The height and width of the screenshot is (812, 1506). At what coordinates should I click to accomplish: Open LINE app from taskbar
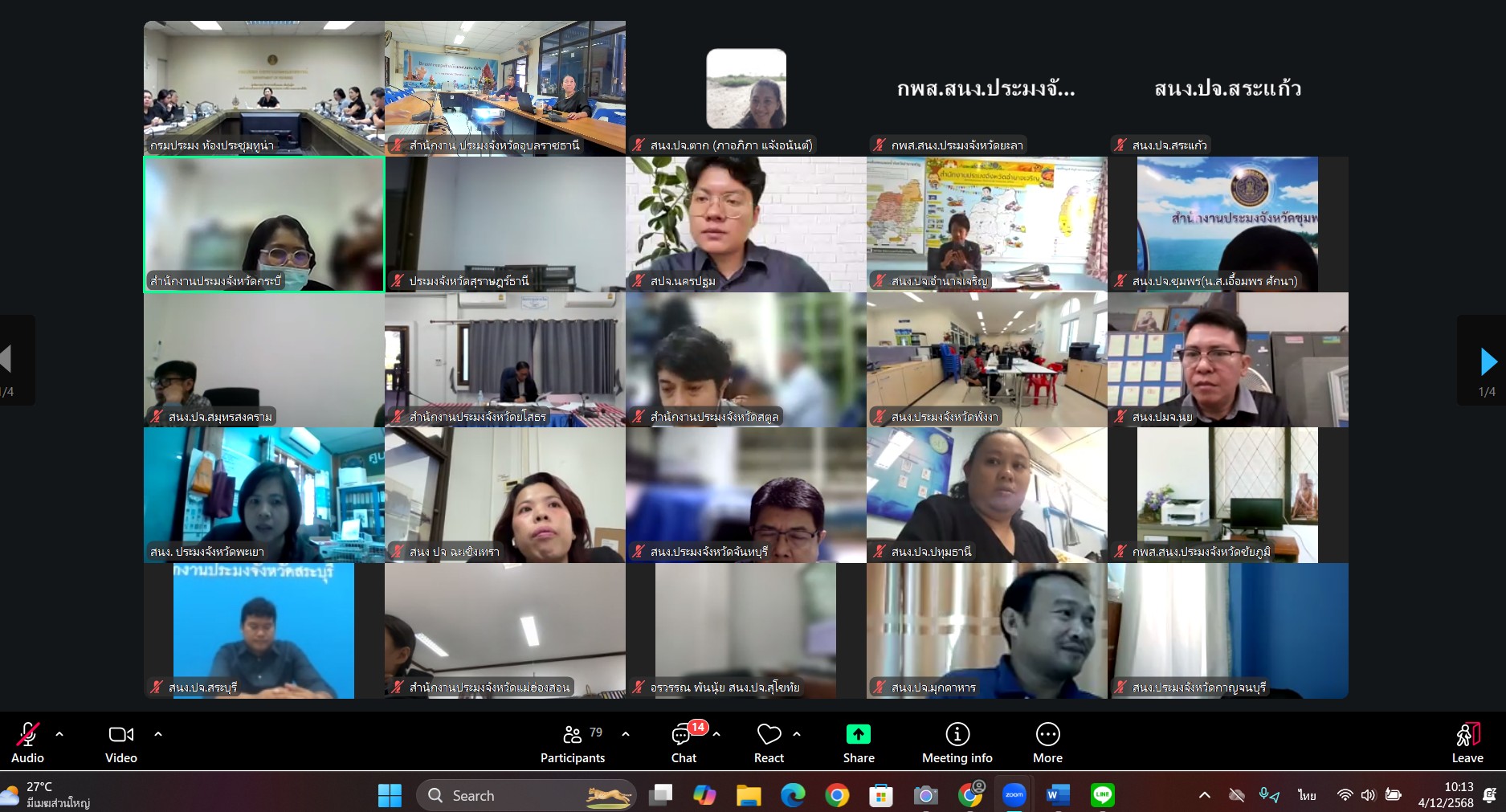(1102, 795)
